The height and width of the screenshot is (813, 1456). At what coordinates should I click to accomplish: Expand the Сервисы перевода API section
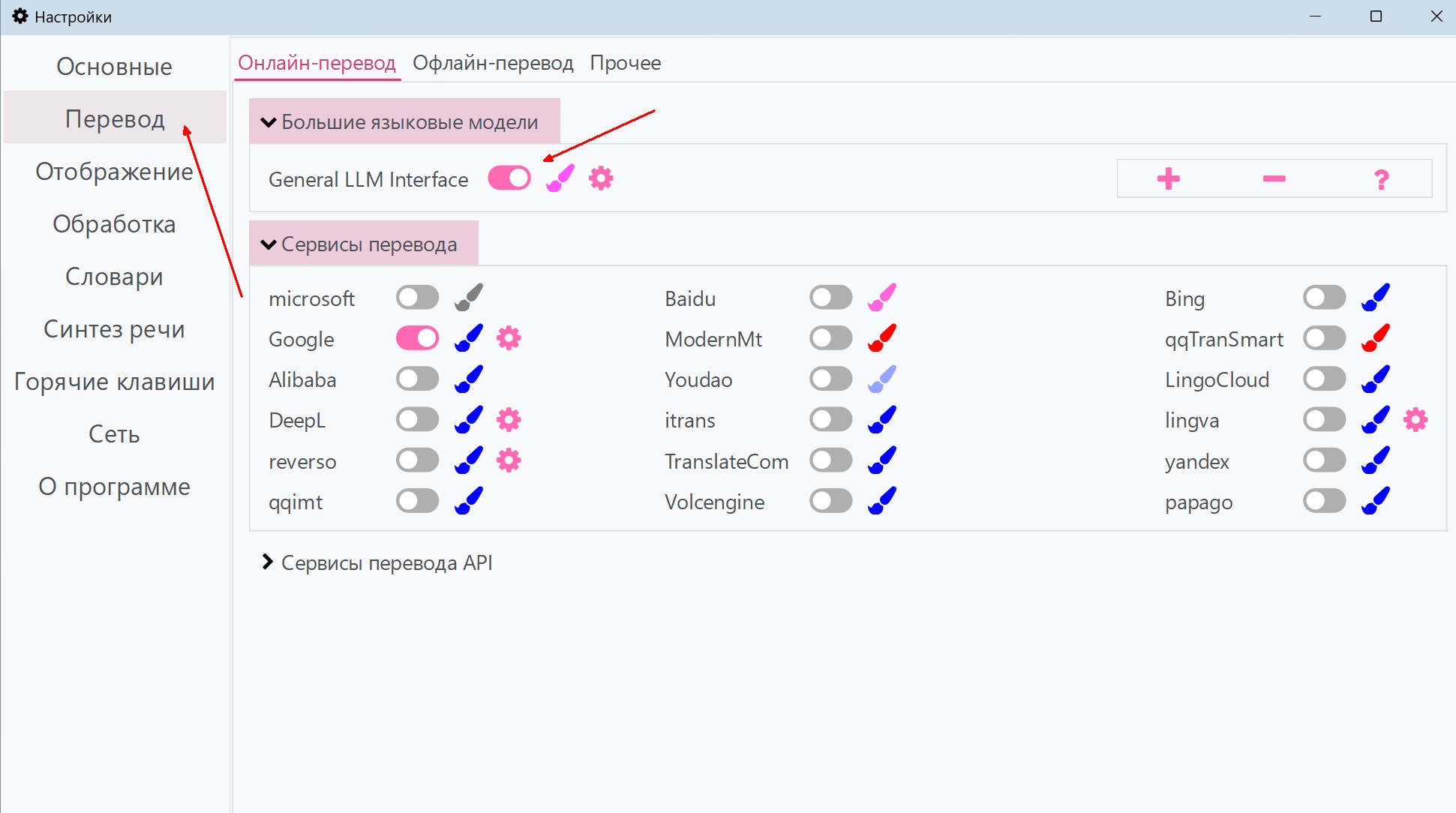[x=377, y=562]
